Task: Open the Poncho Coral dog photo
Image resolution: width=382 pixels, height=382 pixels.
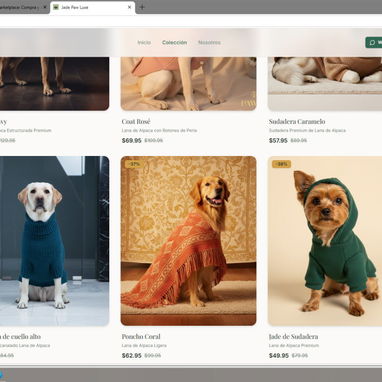Action: point(189,241)
